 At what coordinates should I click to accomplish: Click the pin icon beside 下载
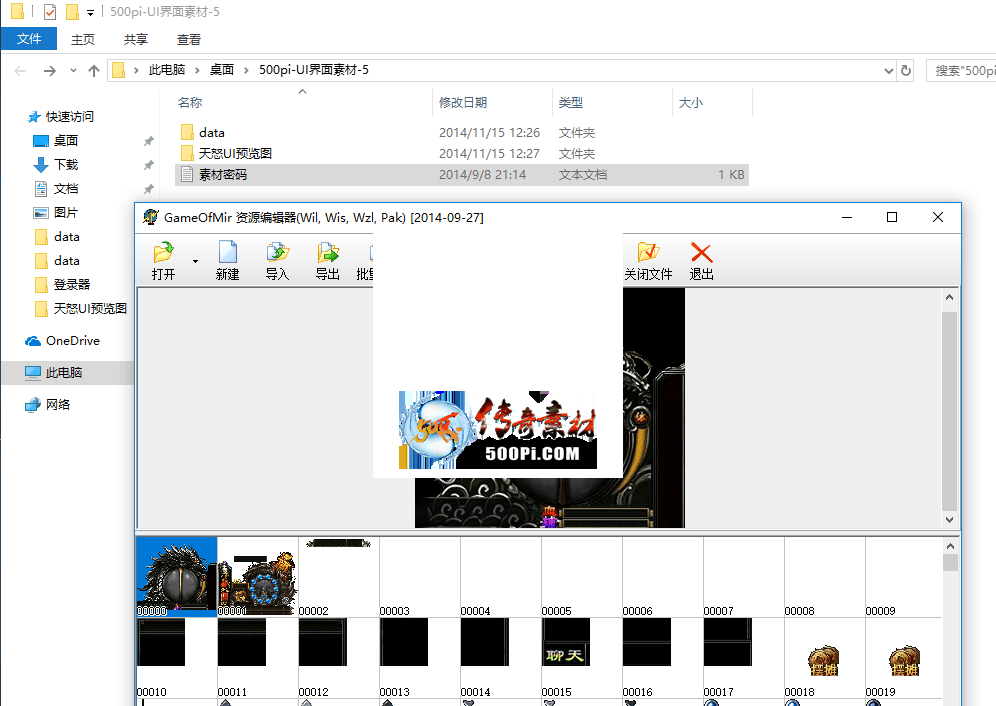[149, 165]
